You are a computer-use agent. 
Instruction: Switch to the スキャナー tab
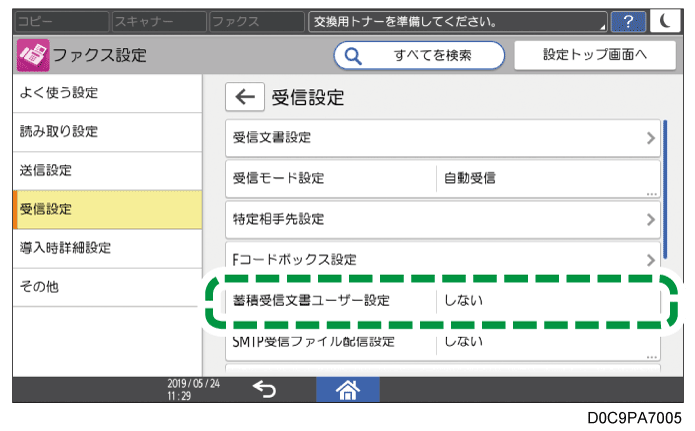[159, 21]
